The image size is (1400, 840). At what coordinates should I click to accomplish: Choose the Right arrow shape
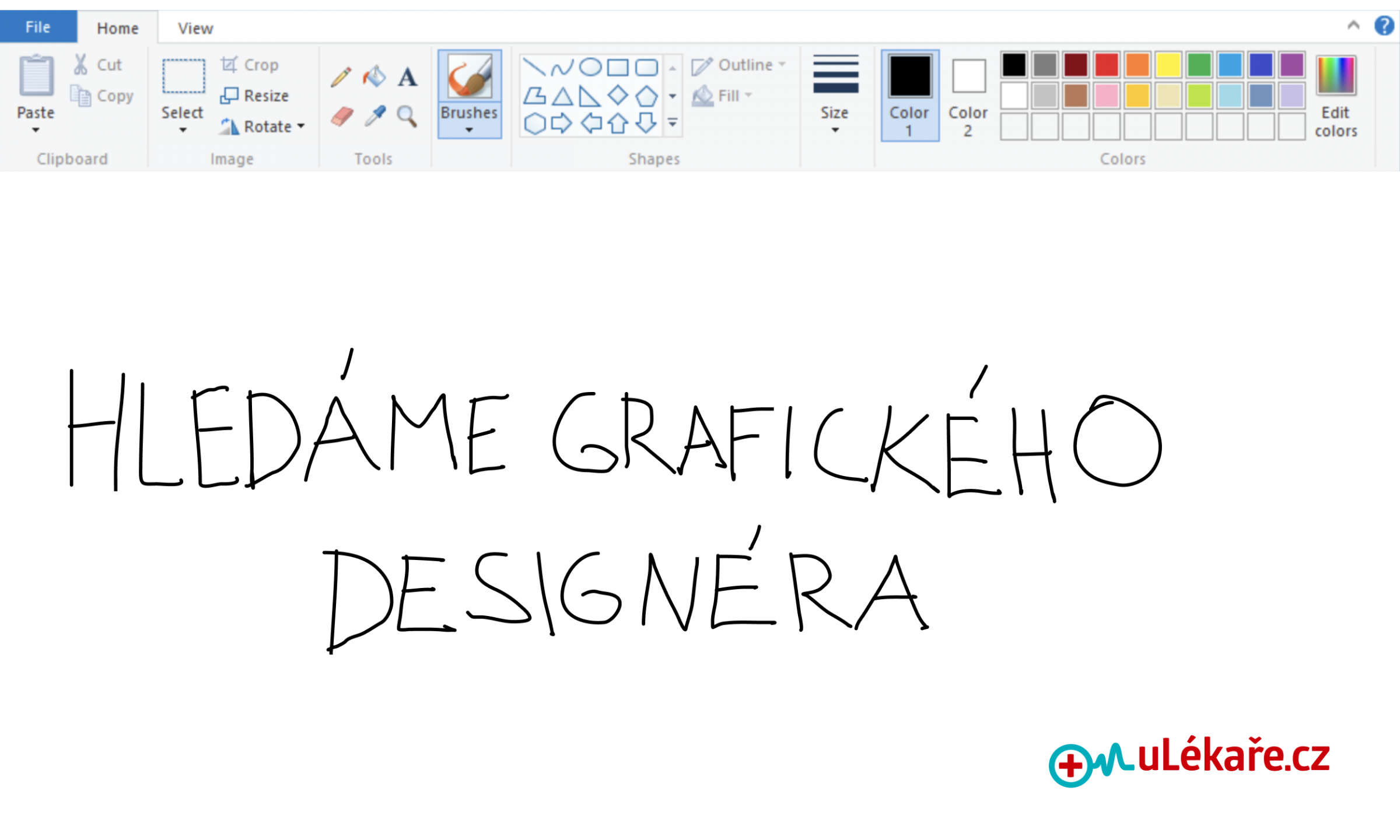click(561, 123)
